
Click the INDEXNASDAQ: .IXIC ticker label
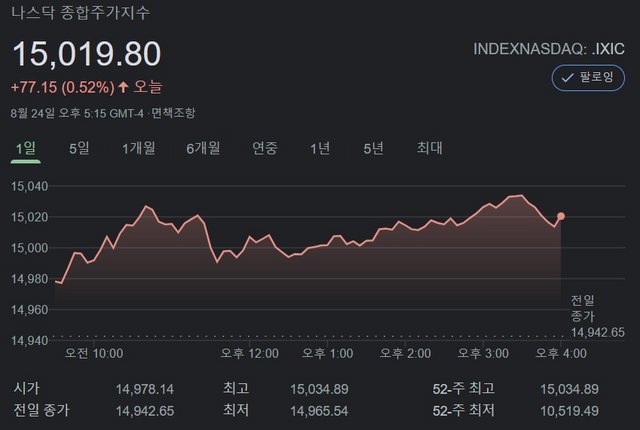click(x=549, y=49)
